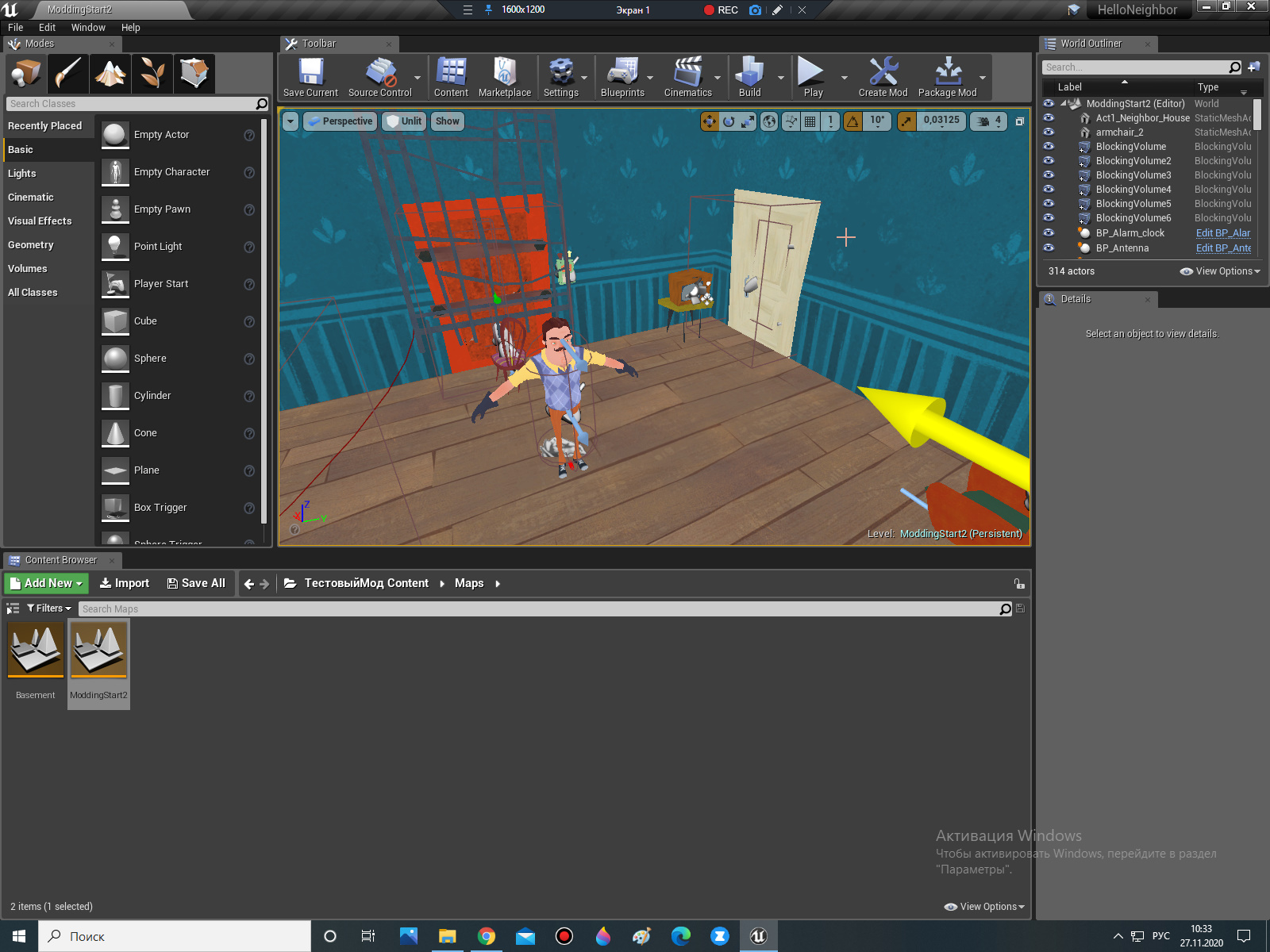Open the Help menu
1270x952 pixels.
point(131,27)
